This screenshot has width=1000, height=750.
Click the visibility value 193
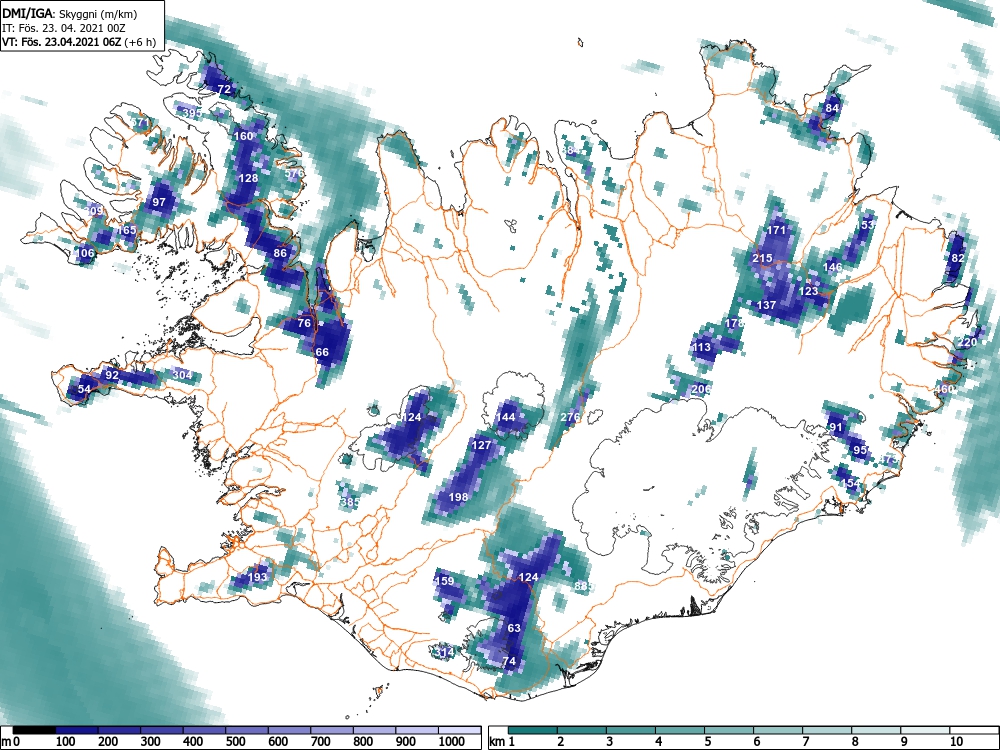pos(257,577)
